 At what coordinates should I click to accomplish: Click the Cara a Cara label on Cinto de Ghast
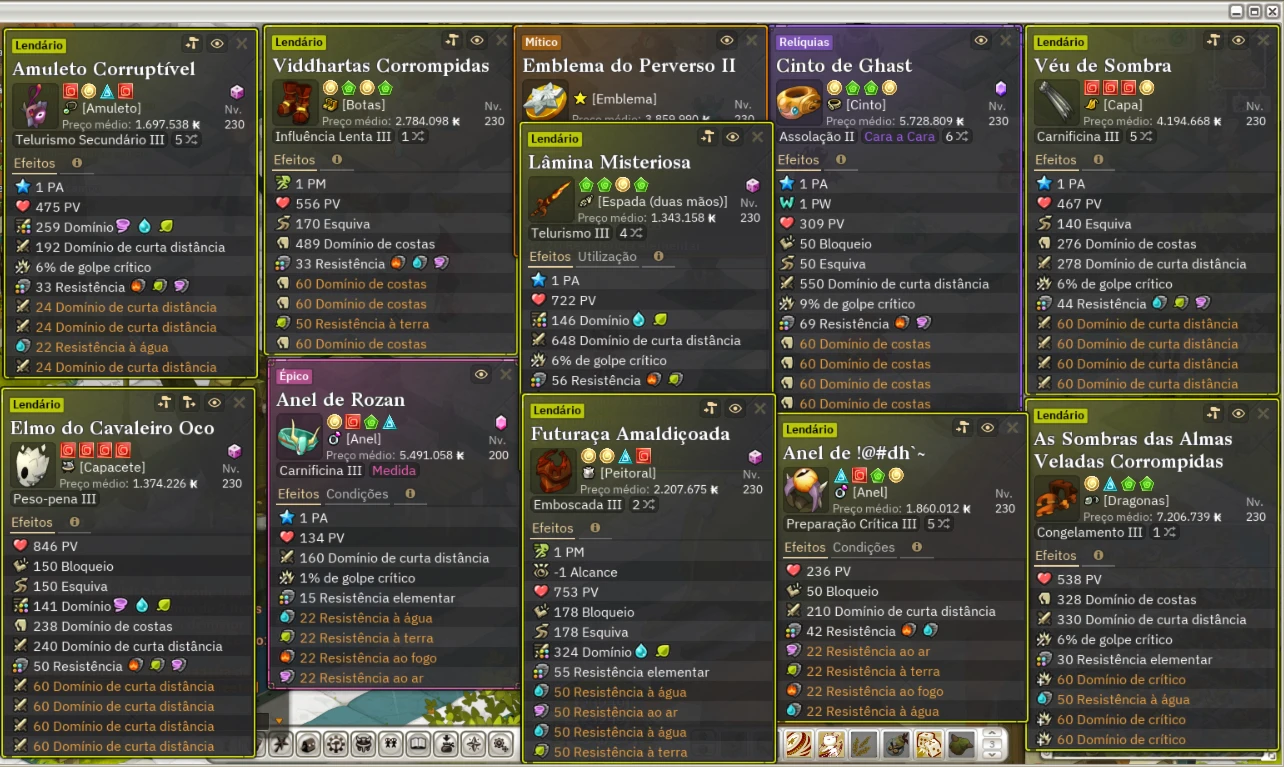click(x=899, y=136)
